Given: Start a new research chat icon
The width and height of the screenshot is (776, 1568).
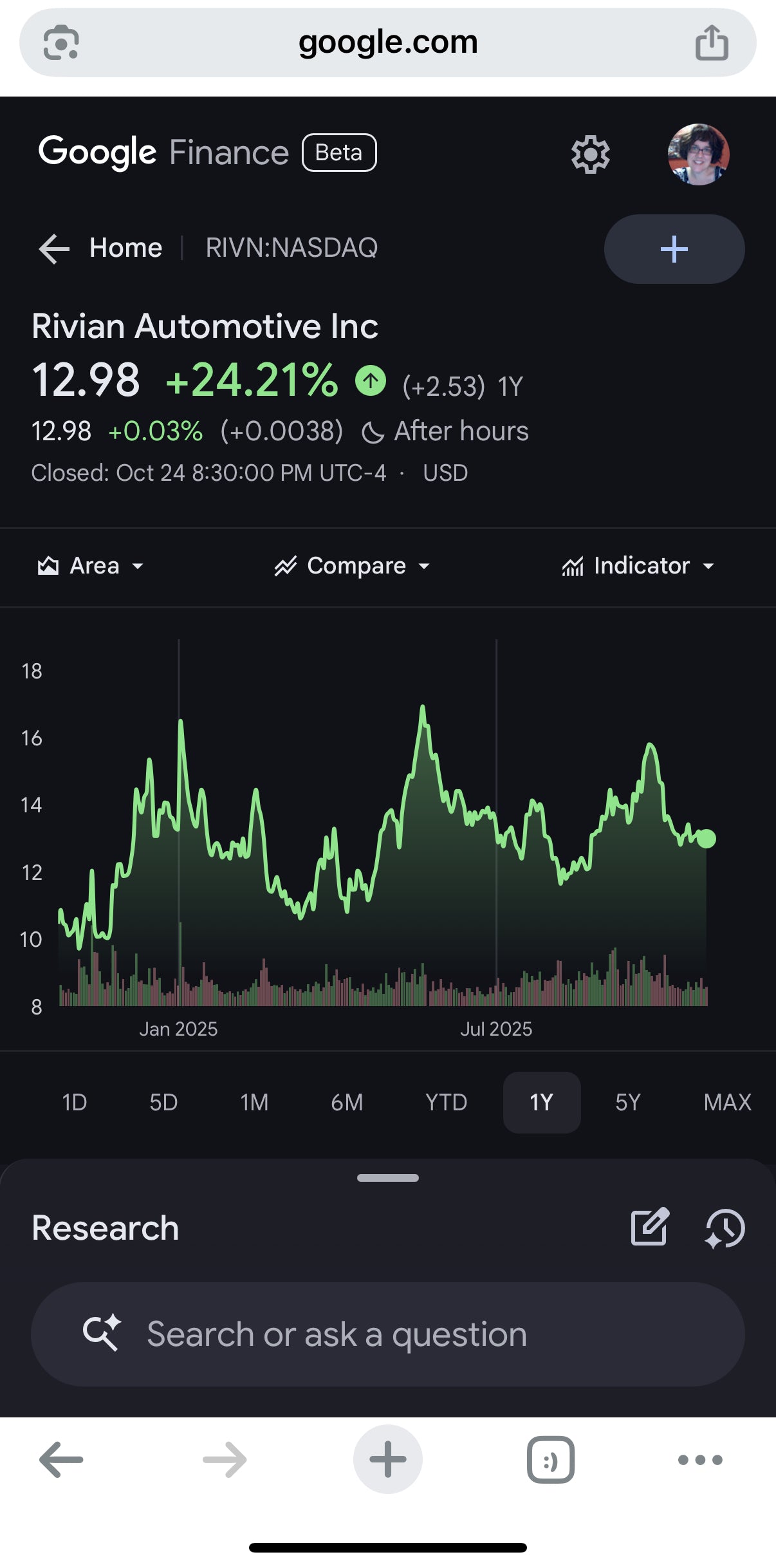Looking at the screenshot, I should (649, 1228).
